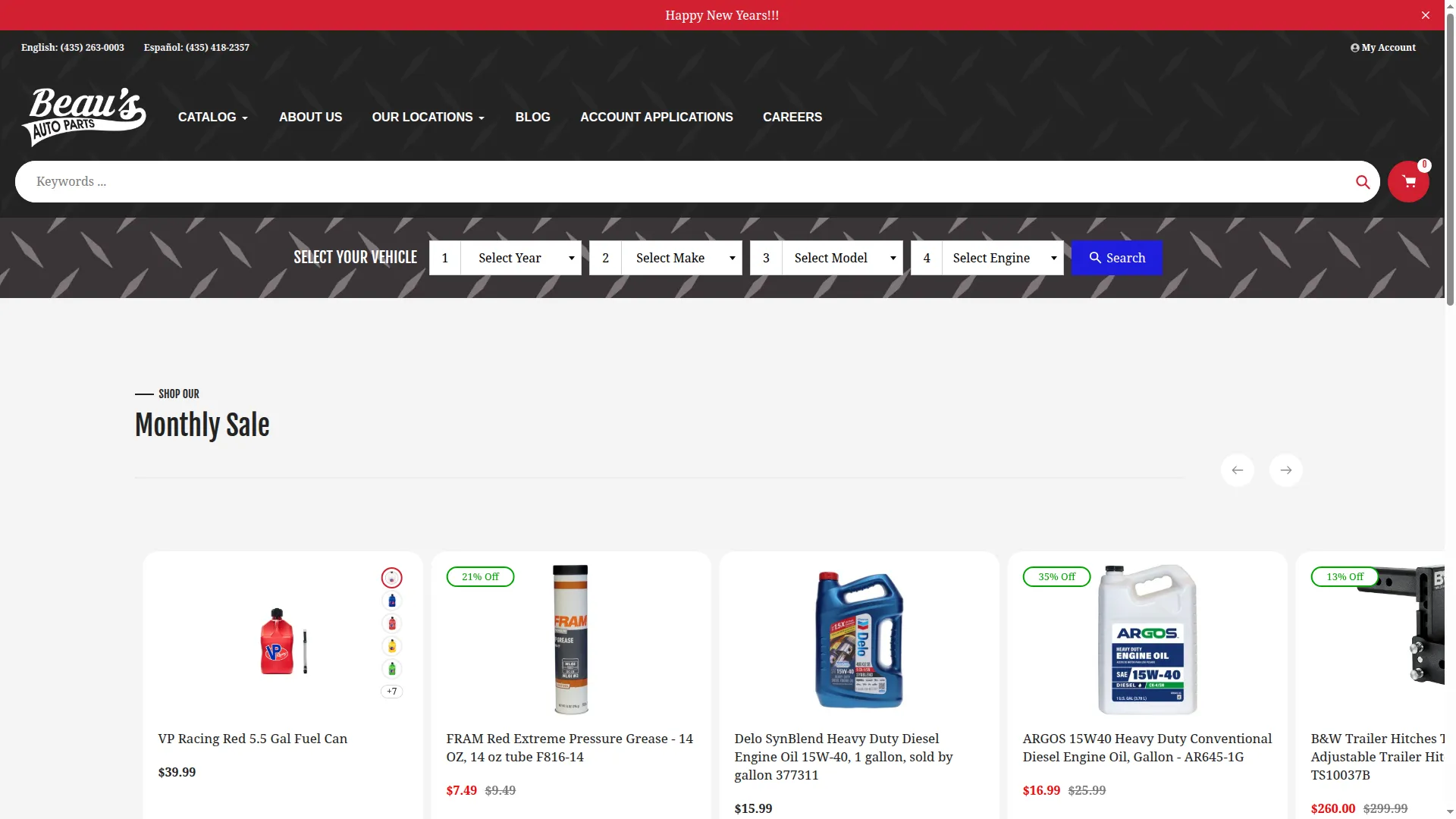This screenshot has width=1456, height=819.
Task: Open the Select Make dropdown
Action: pyautogui.click(x=682, y=258)
